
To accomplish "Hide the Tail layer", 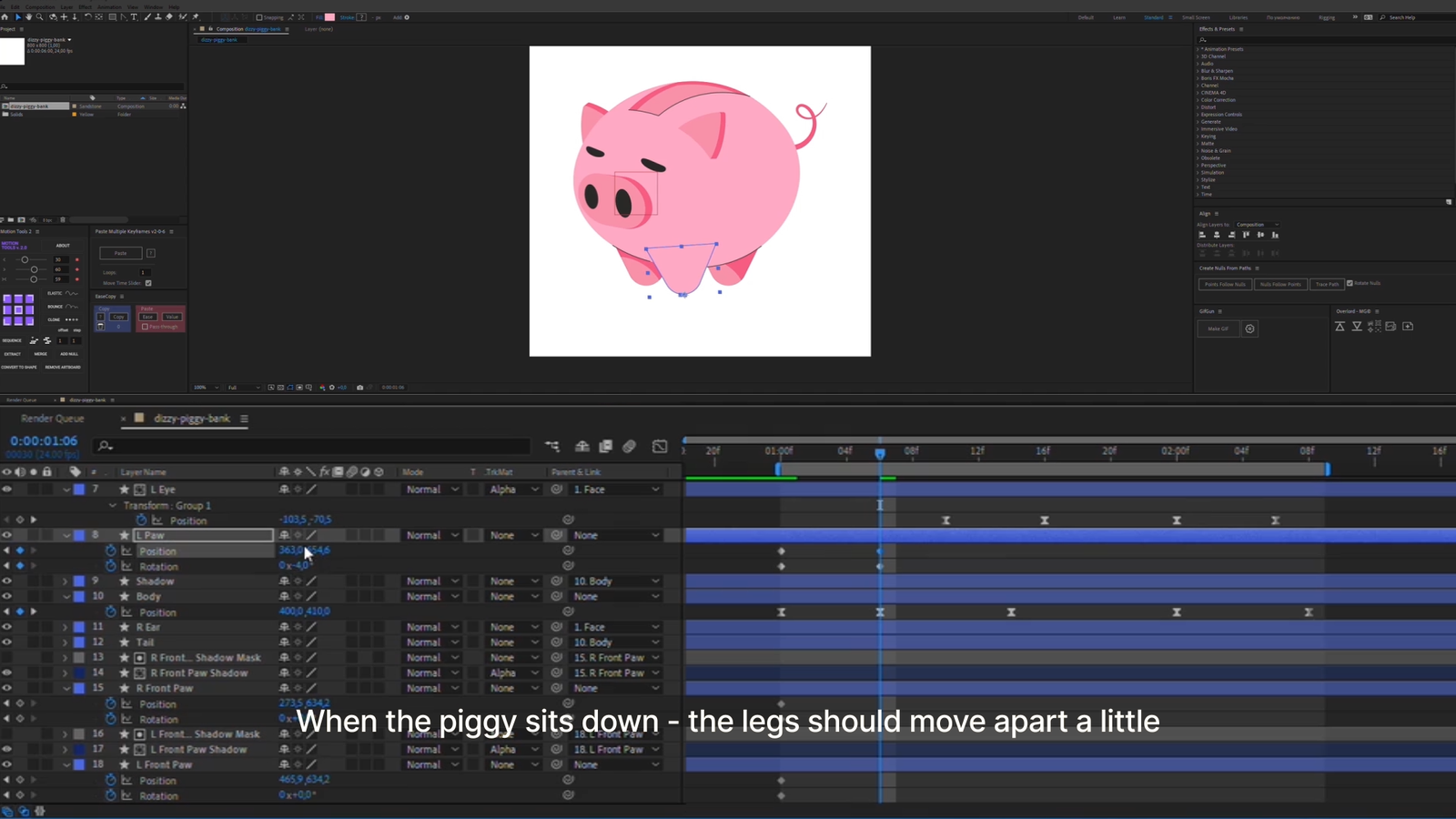I will pyautogui.click(x=6, y=642).
